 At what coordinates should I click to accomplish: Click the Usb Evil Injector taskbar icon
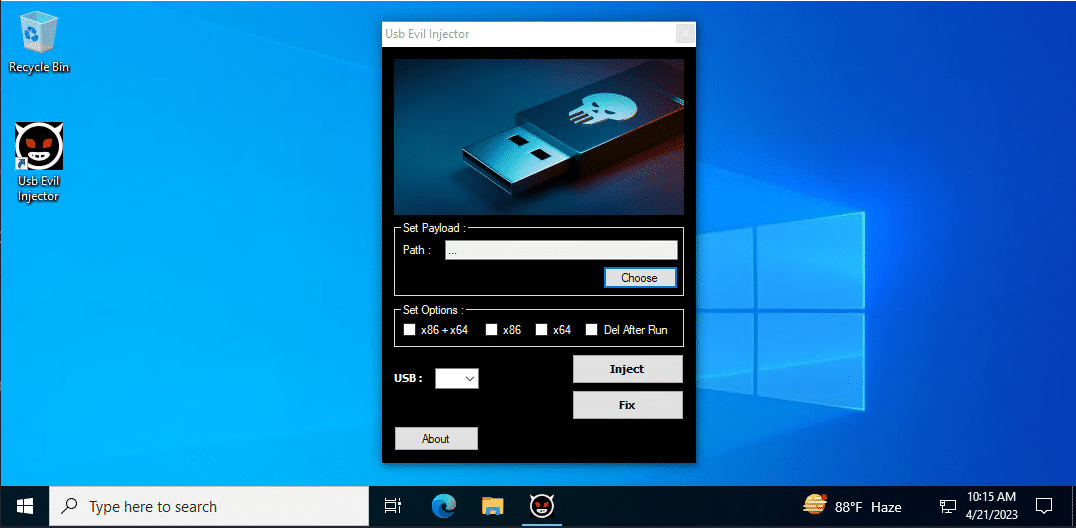(540, 506)
